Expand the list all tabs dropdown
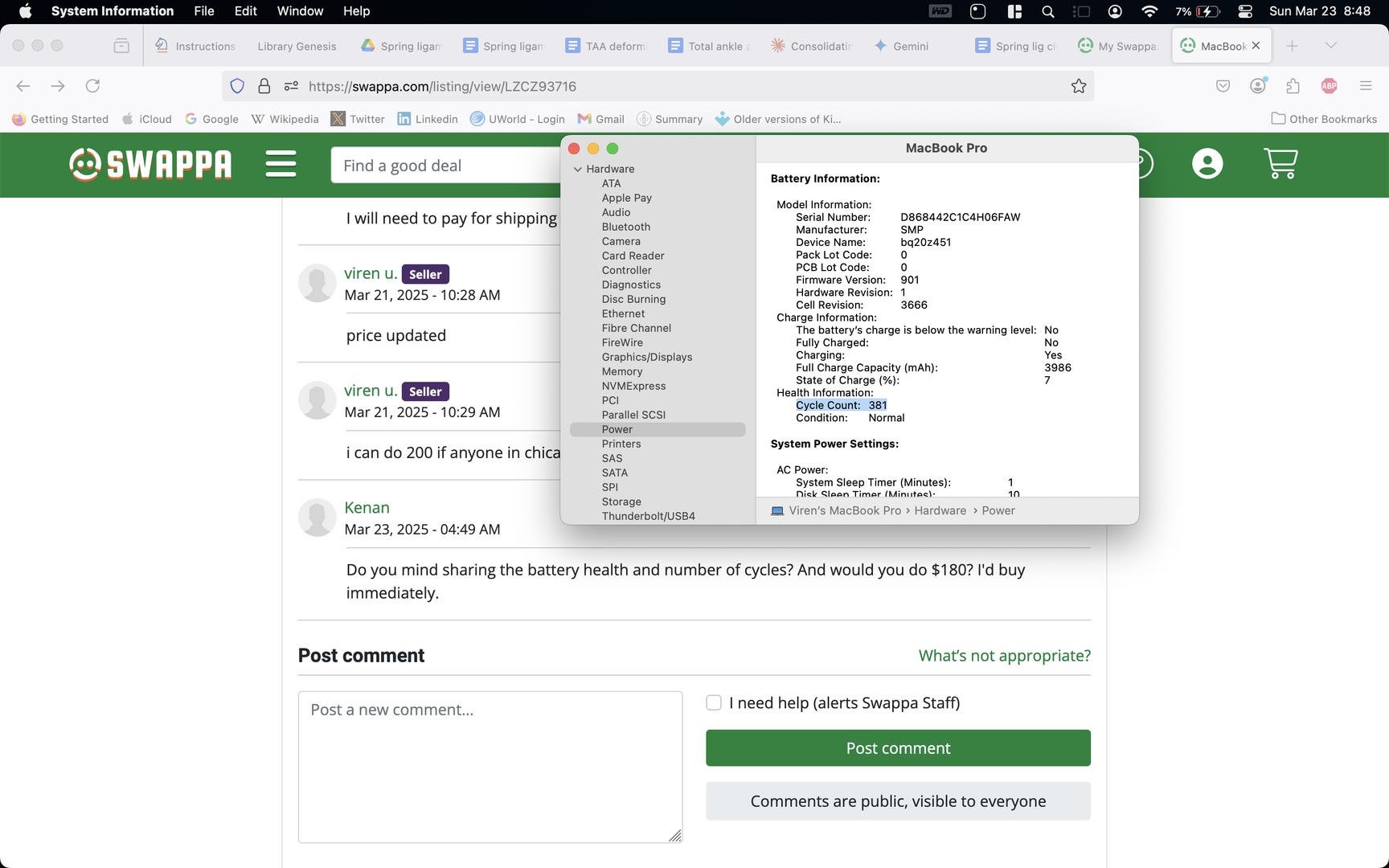Screen dimensions: 1389x868 coord(1331,46)
